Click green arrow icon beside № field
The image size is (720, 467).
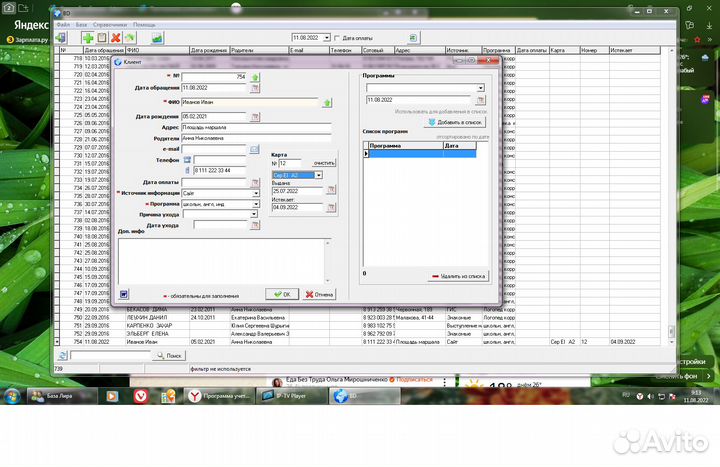pos(254,76)
